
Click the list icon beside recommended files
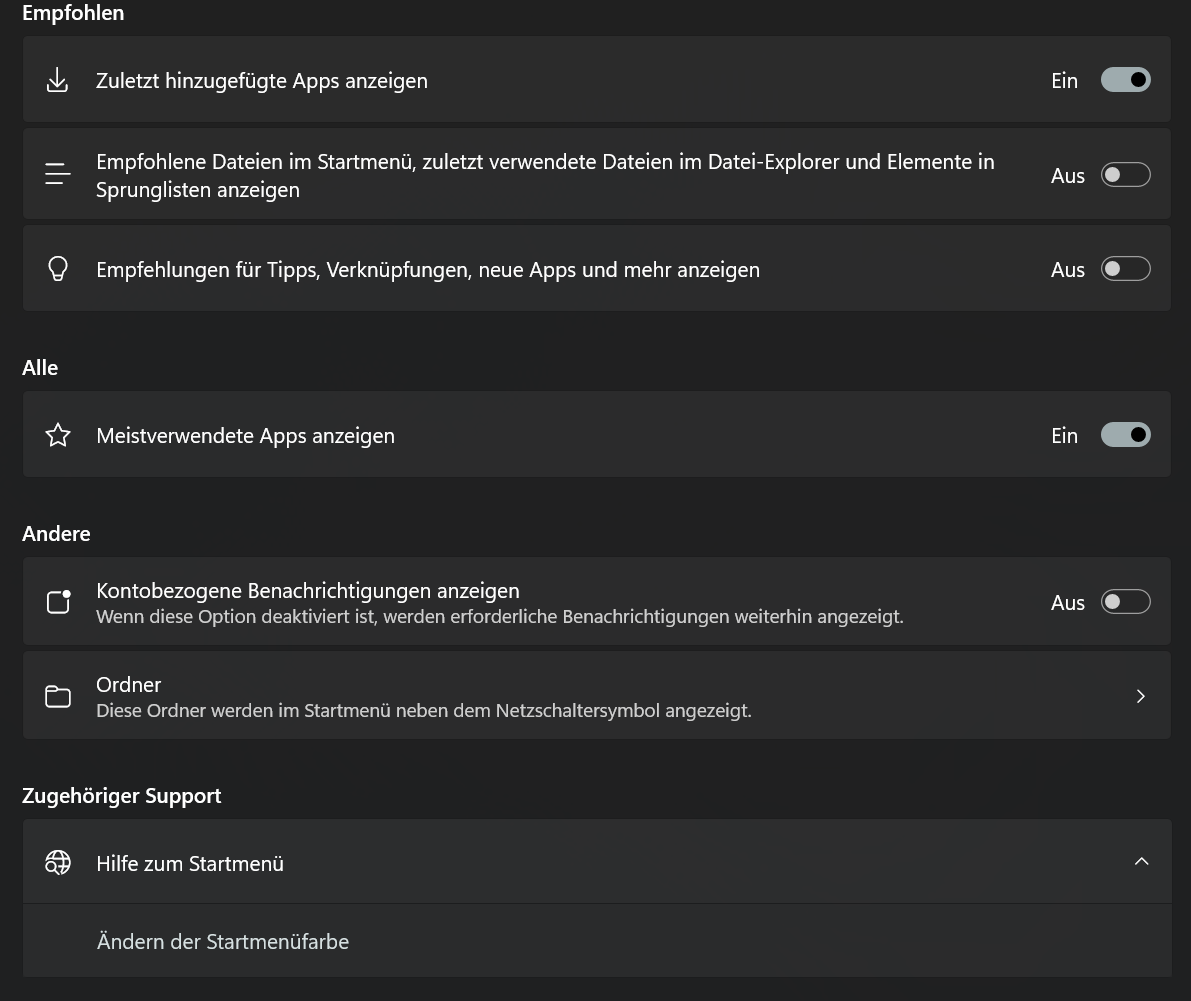pyautogui.click(x=58, y=175)
